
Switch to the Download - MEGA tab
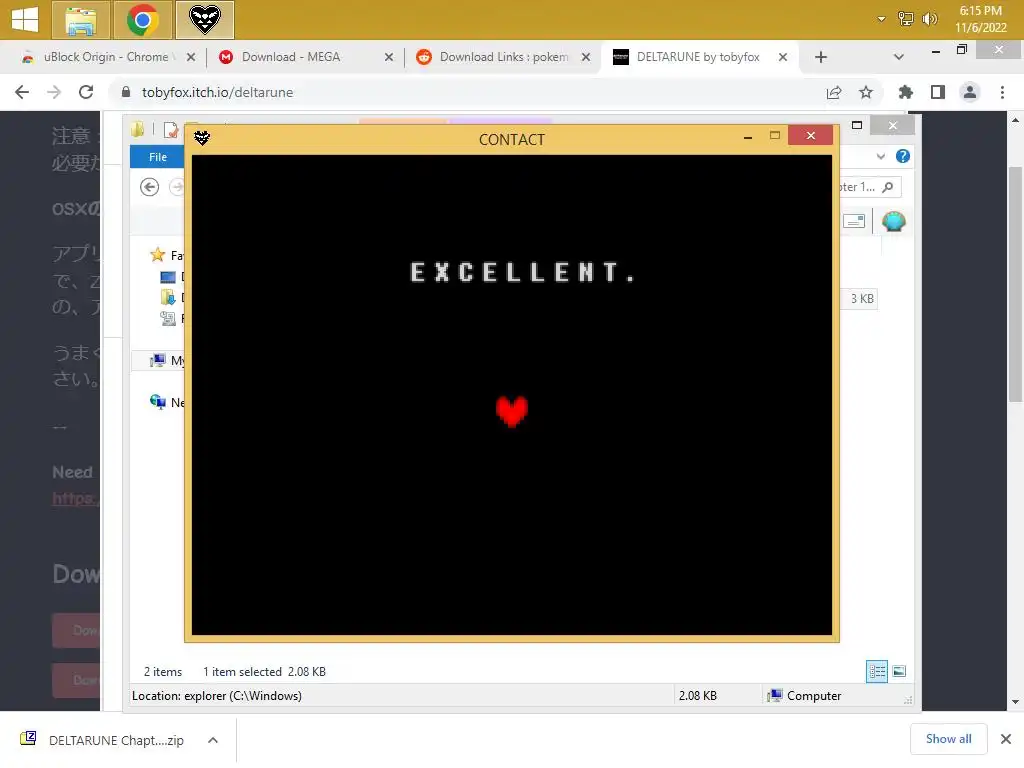(x=291, y=57)
